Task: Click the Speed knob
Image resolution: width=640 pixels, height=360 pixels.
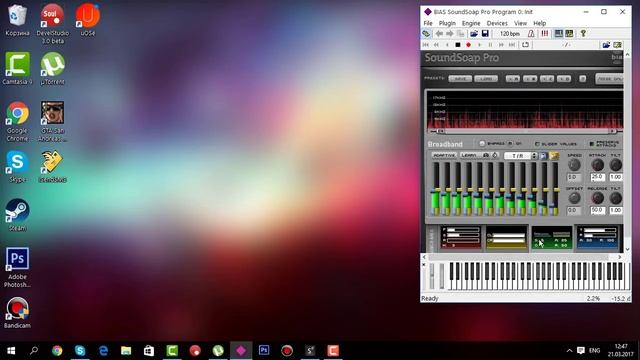Action: click(x=574, y=165)
